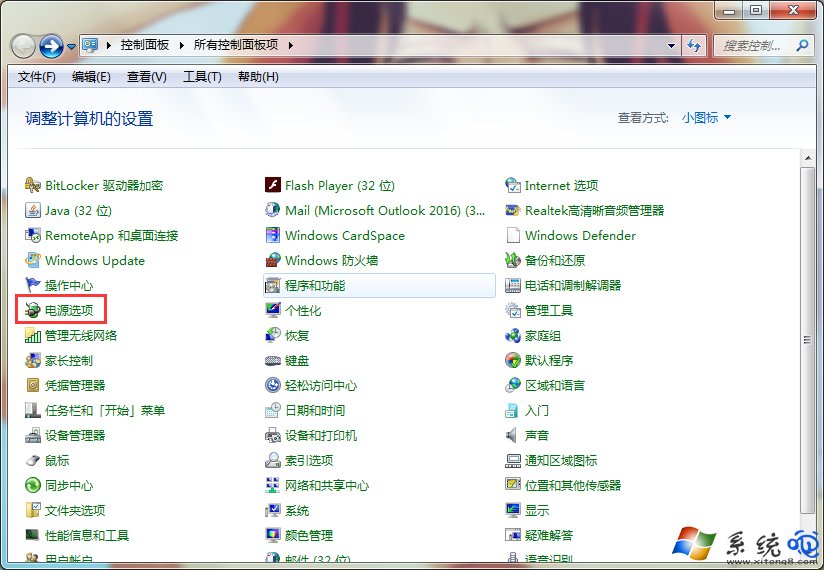The image size is (824, 570).
Task: Open 程序和功能 icon
Action: 273,285
